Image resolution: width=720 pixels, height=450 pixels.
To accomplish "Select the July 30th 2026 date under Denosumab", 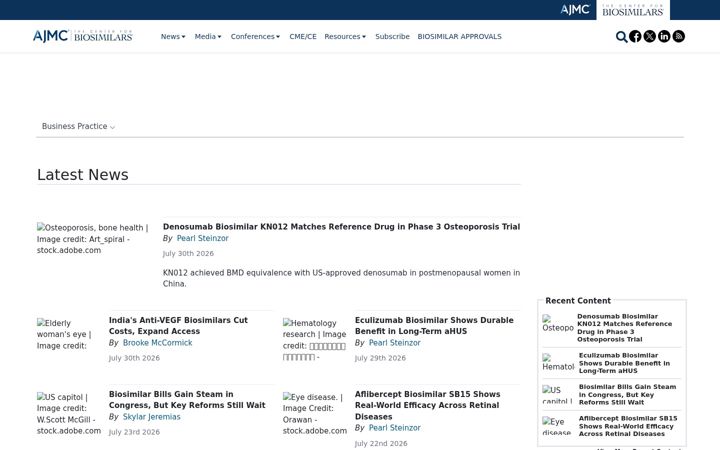I will [188, 253].
